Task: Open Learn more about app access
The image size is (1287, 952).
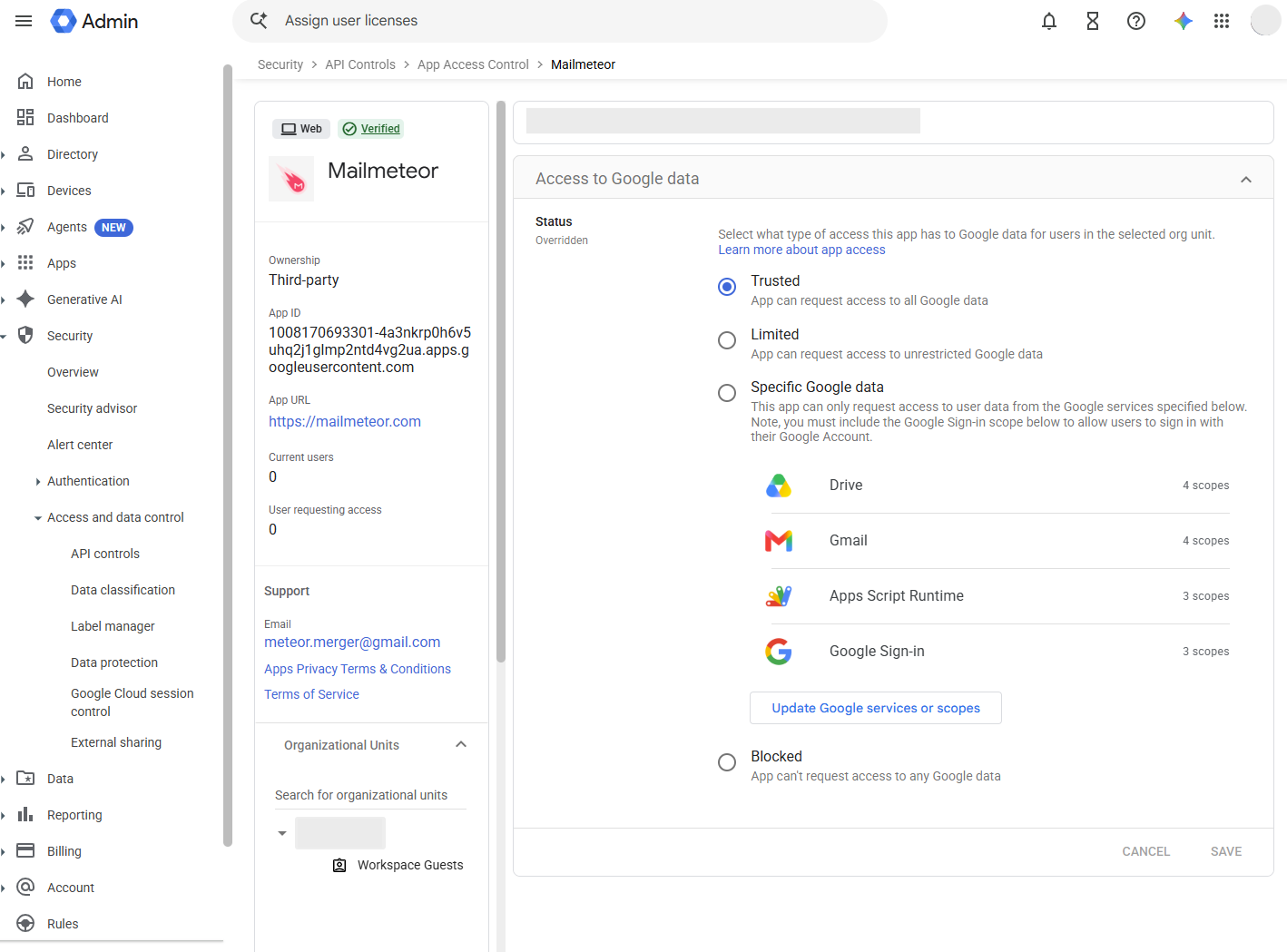Action: pos(801,250)
